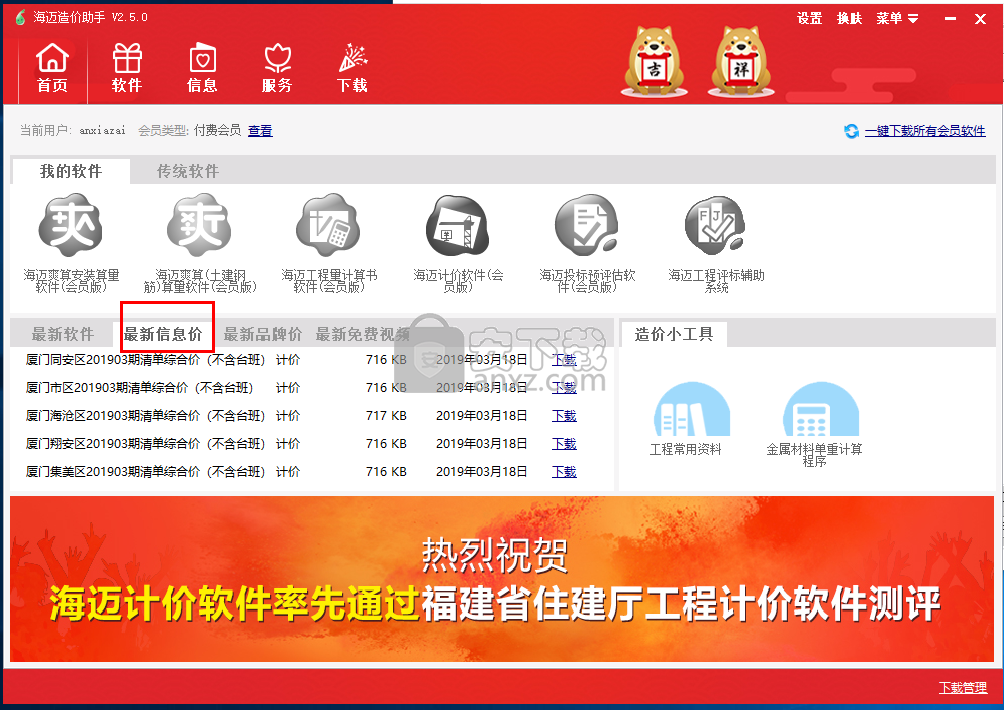This screenshot has width=1004, height=710.
Task: Switch to 最新品牌价 tab
Action: [x=263, y=334]
